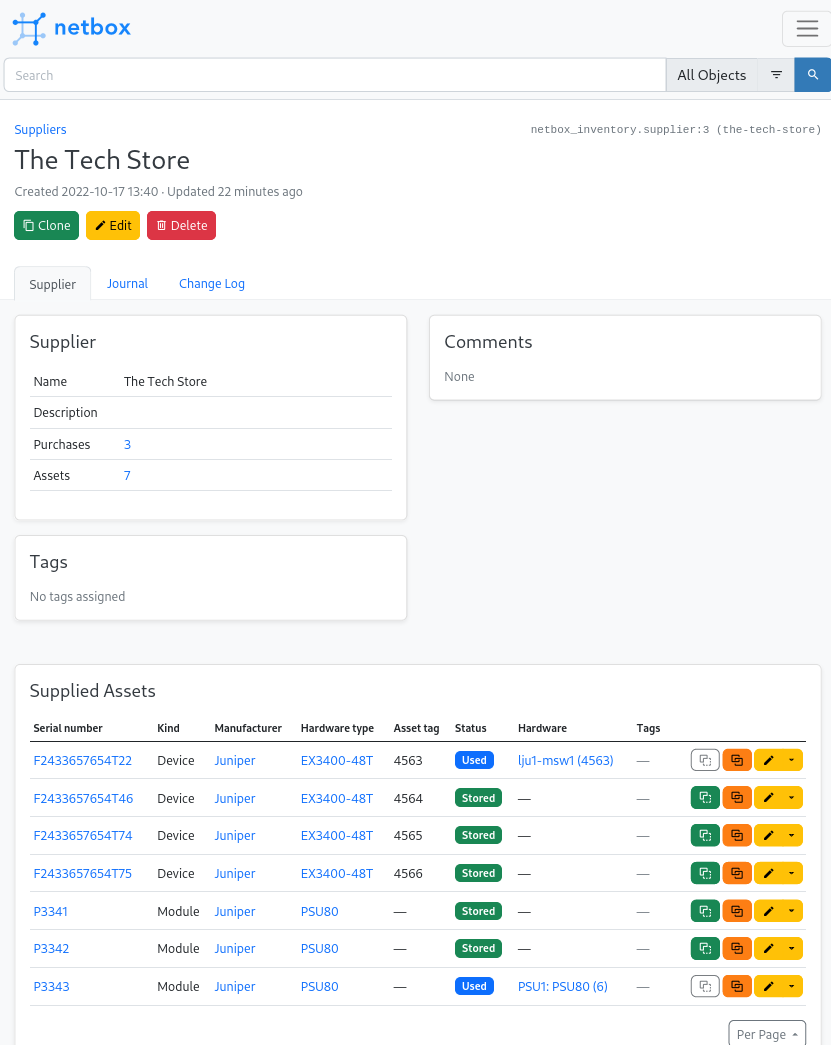Open the search filter options icon

[x=776, y=75]
